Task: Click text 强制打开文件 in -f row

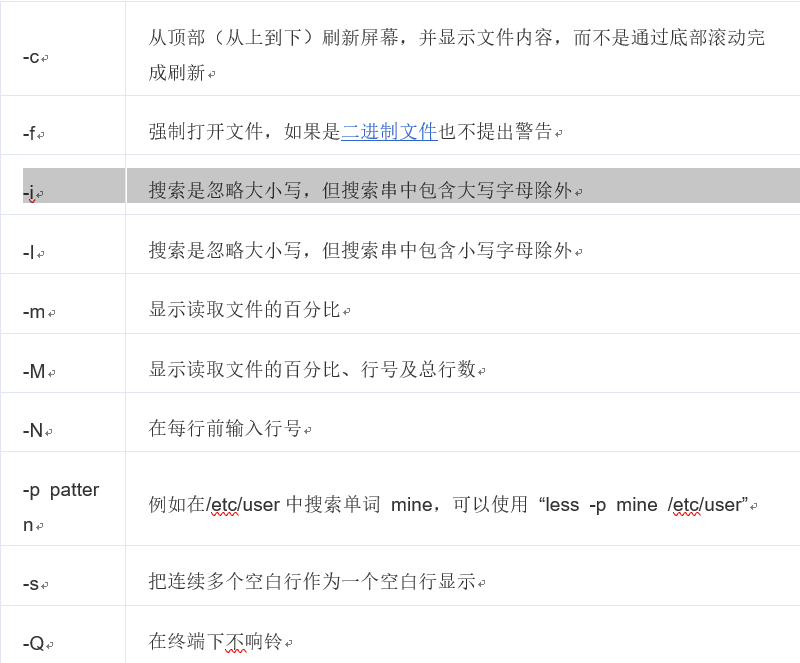Action: pos(206,132)
